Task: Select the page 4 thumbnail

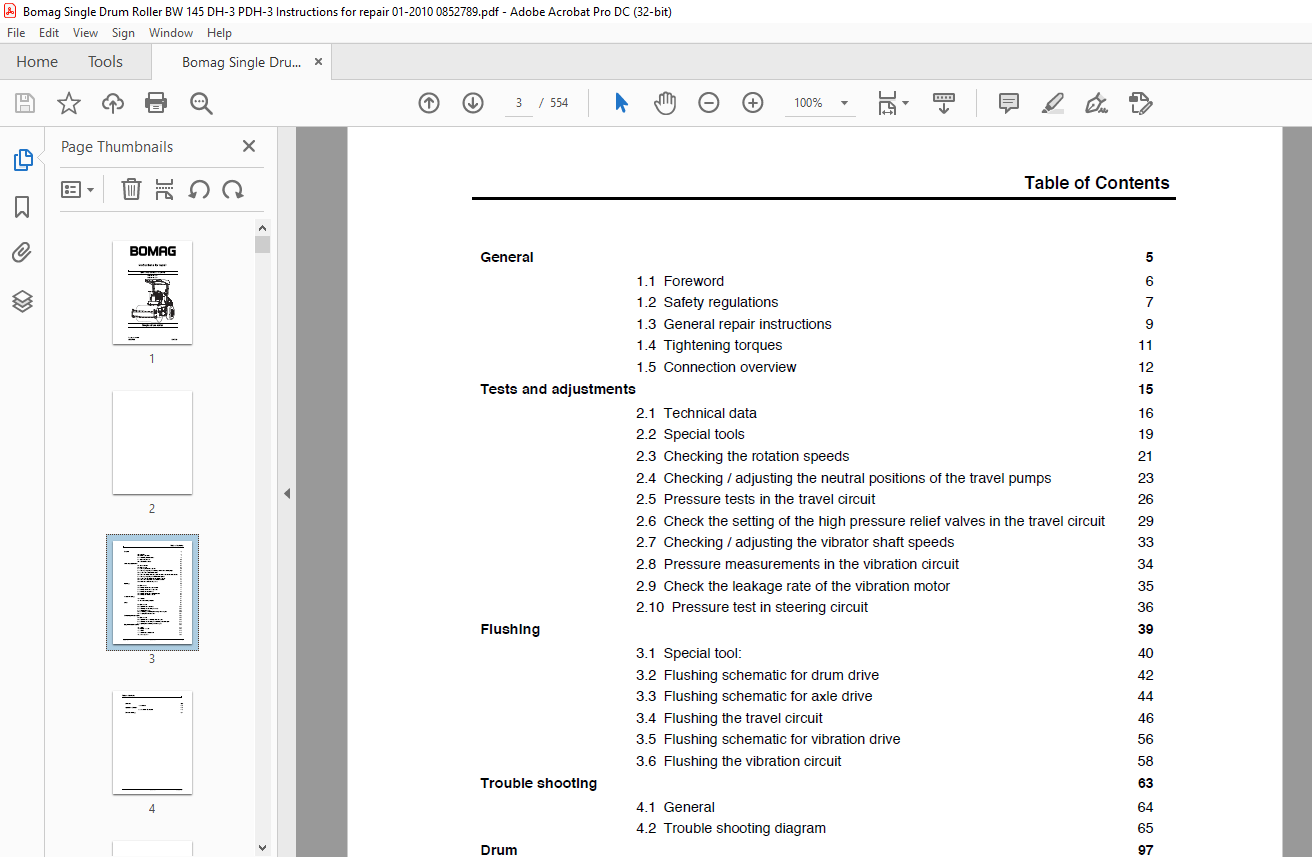Action: 152,742
